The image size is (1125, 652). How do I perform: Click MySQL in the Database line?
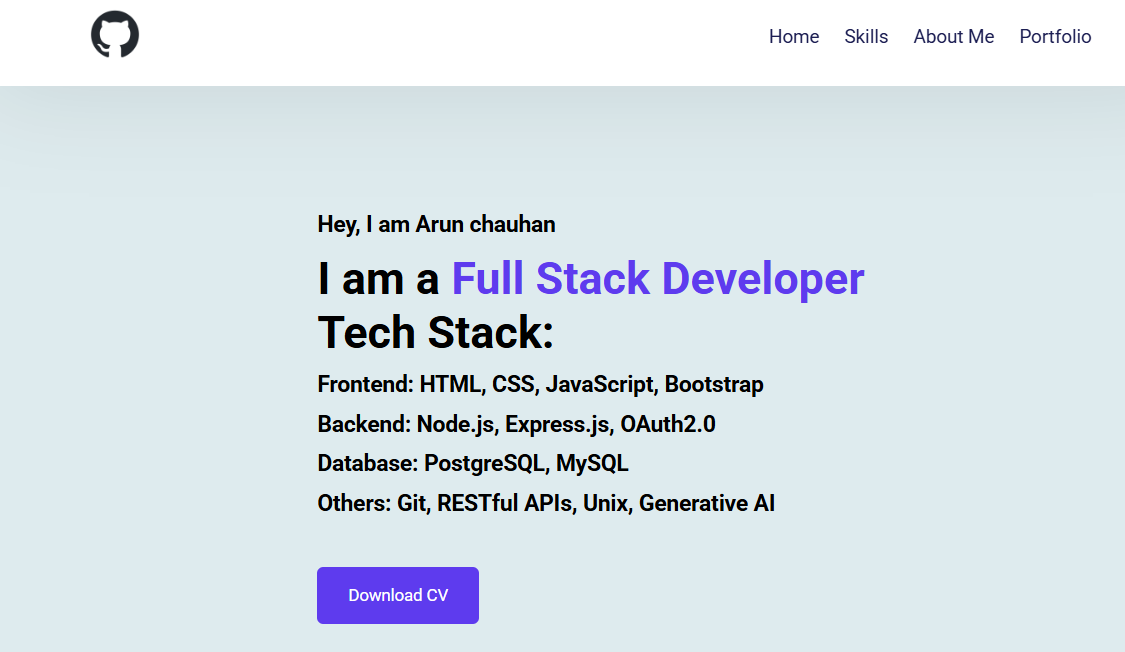[x=592, y=463]
